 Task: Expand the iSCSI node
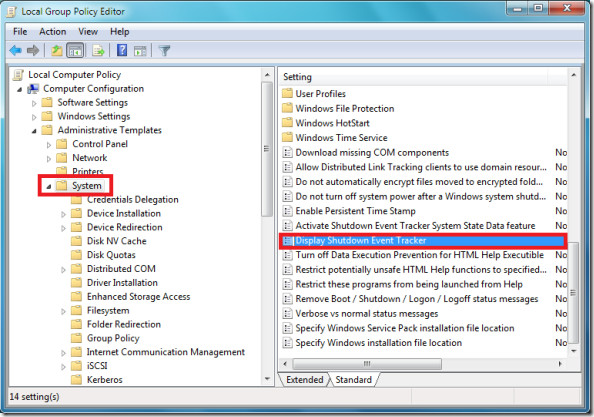coord(64,367)
